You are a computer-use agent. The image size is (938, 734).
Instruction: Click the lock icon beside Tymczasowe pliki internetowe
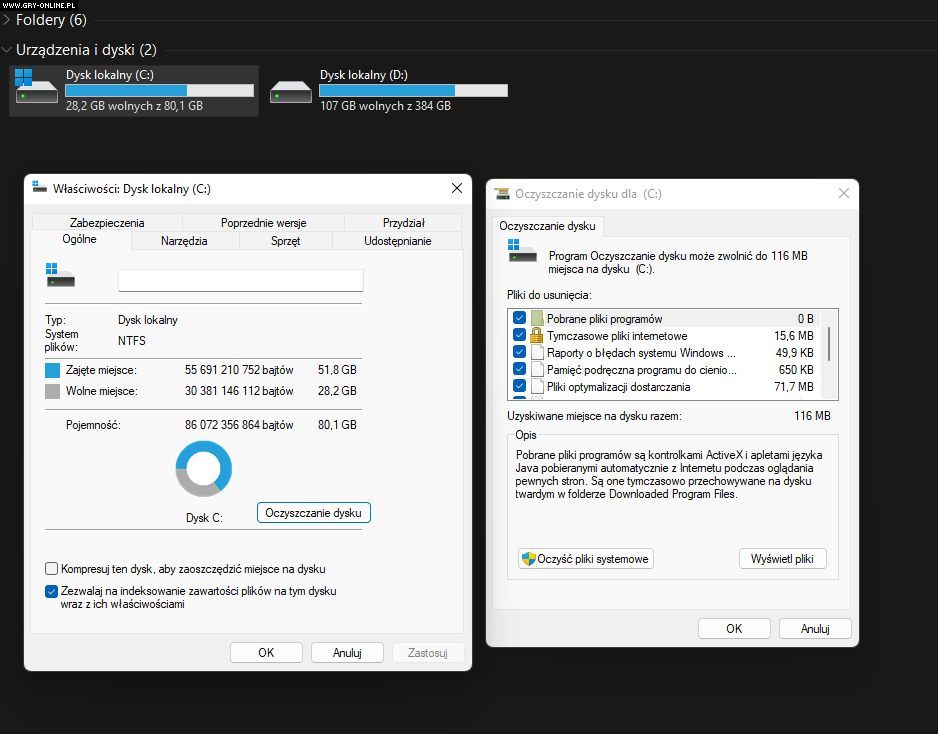tap(537, 335)
